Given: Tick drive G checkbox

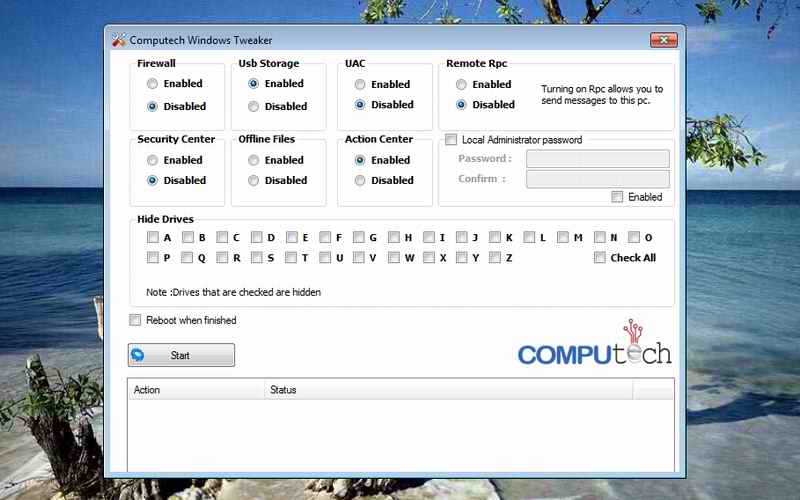Looking at the screenshot, I should [x=359, y=237].
